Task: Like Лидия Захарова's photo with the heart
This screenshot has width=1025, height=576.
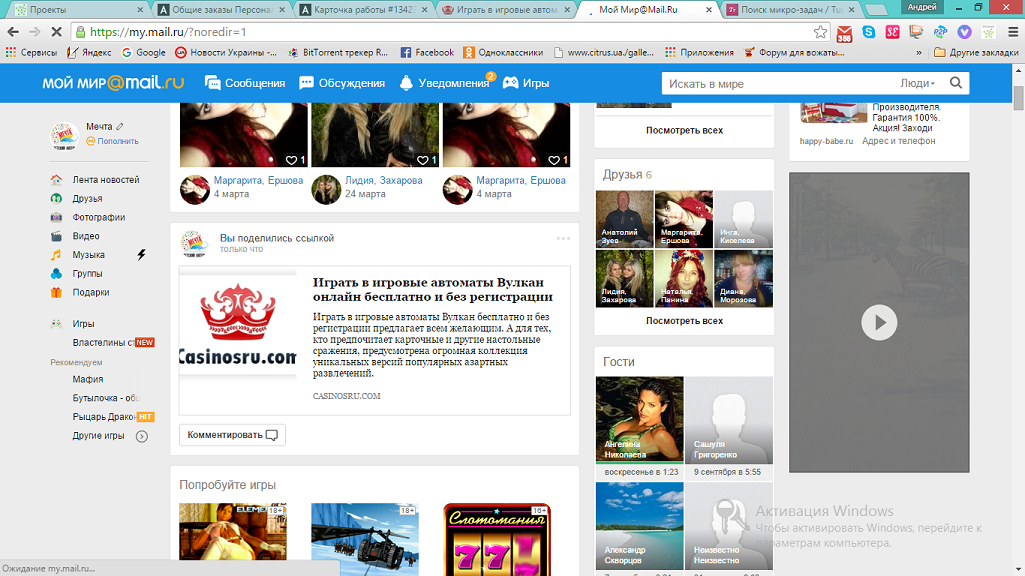Action: 423,160
